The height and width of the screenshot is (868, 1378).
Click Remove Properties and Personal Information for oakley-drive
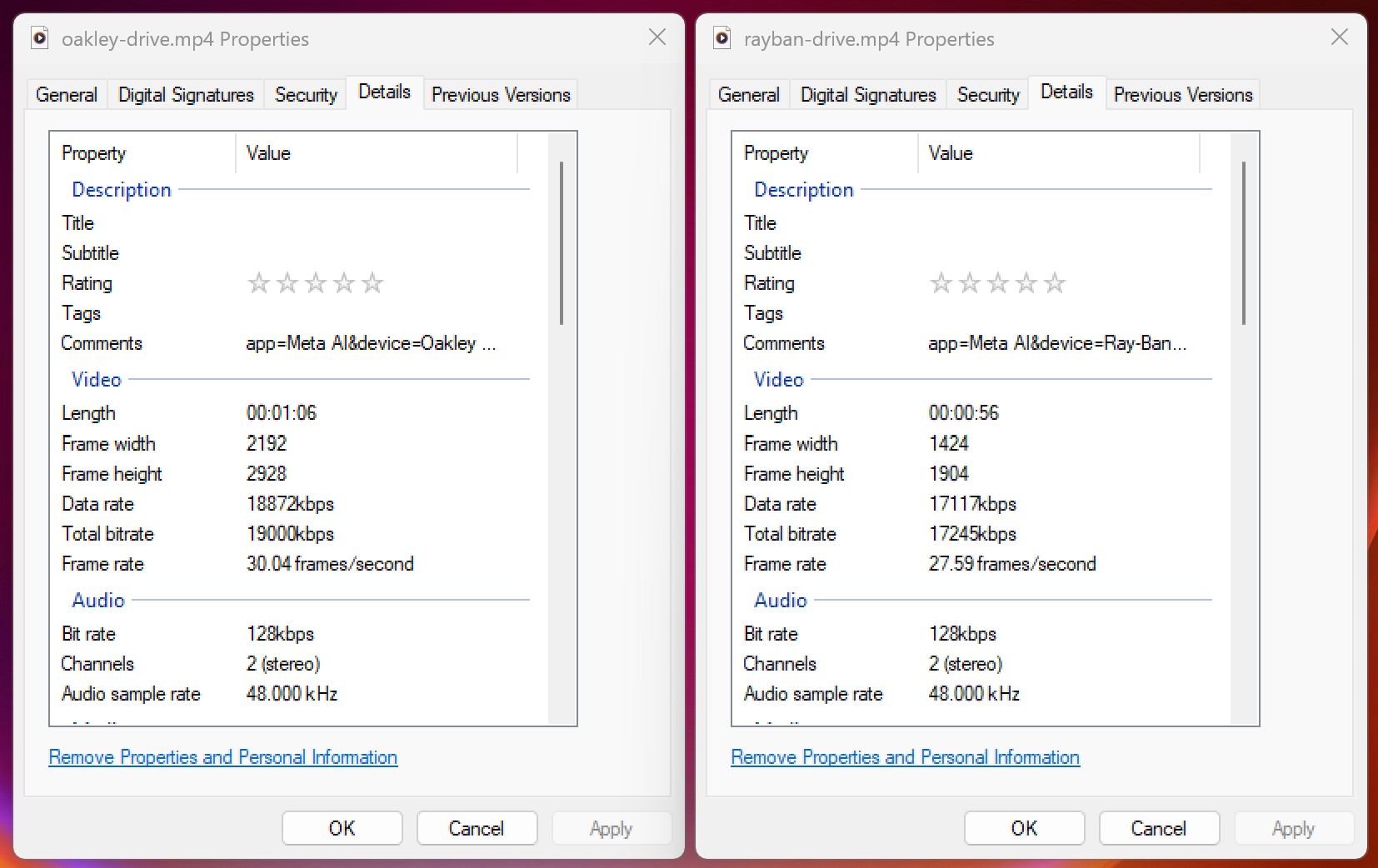point(223,757)
